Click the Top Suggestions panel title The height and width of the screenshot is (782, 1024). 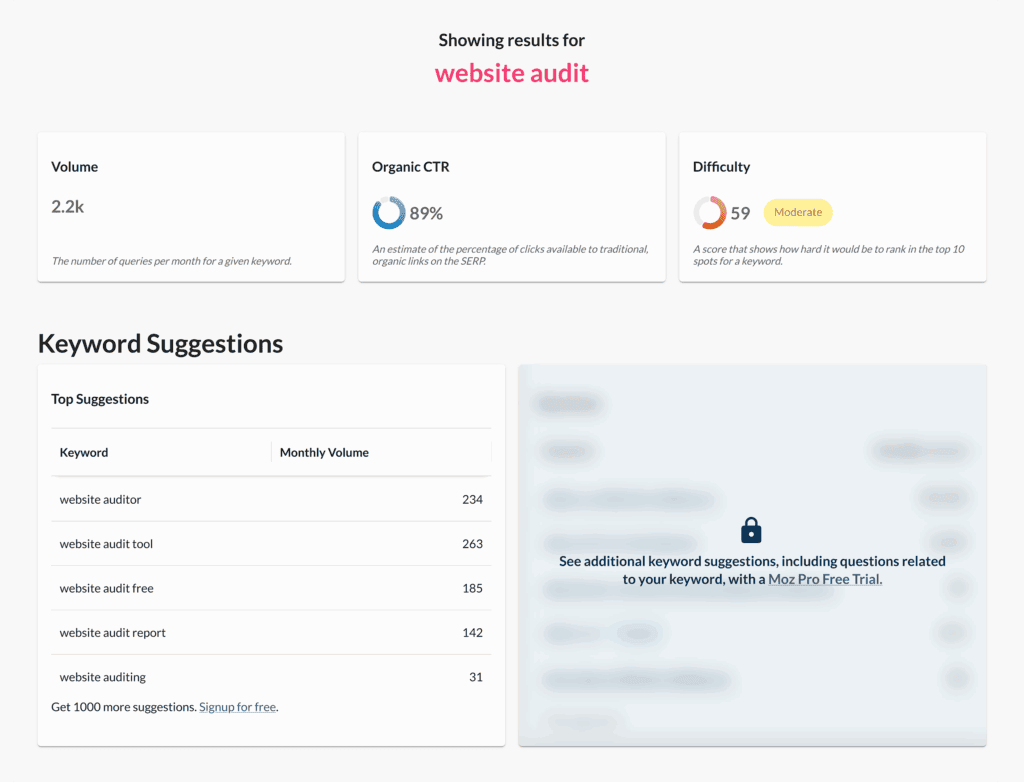100,399
